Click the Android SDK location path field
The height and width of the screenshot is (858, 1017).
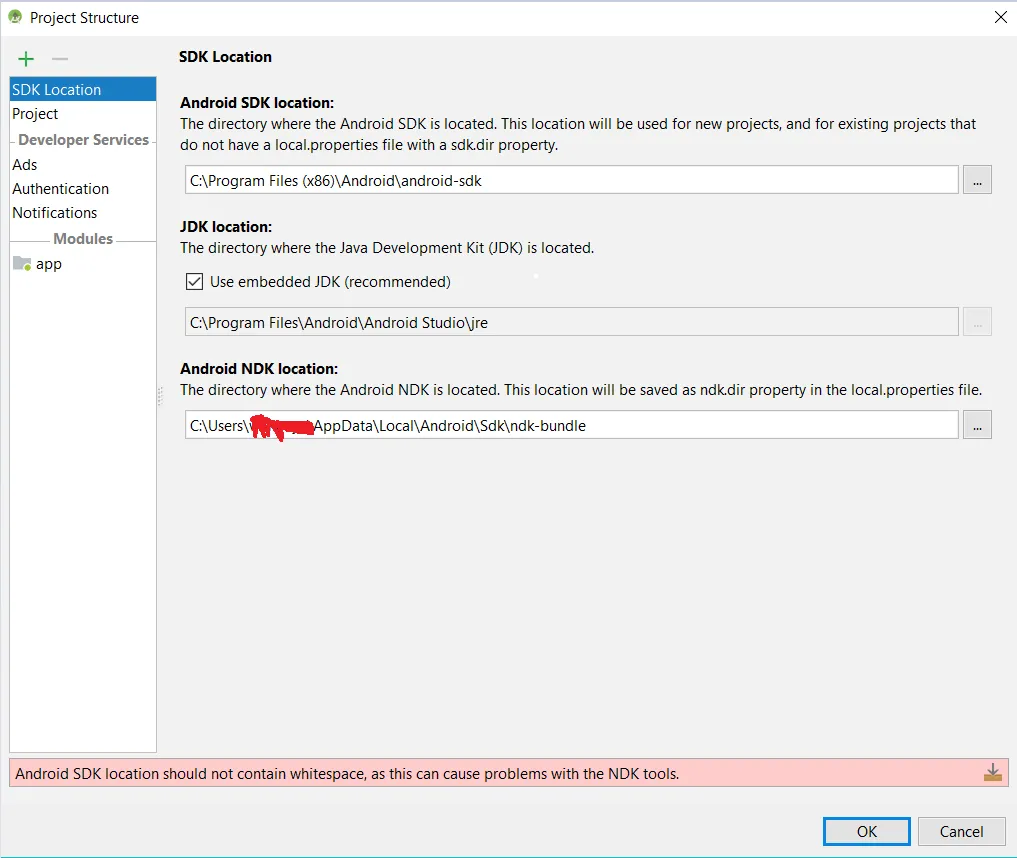coord(571,180)
